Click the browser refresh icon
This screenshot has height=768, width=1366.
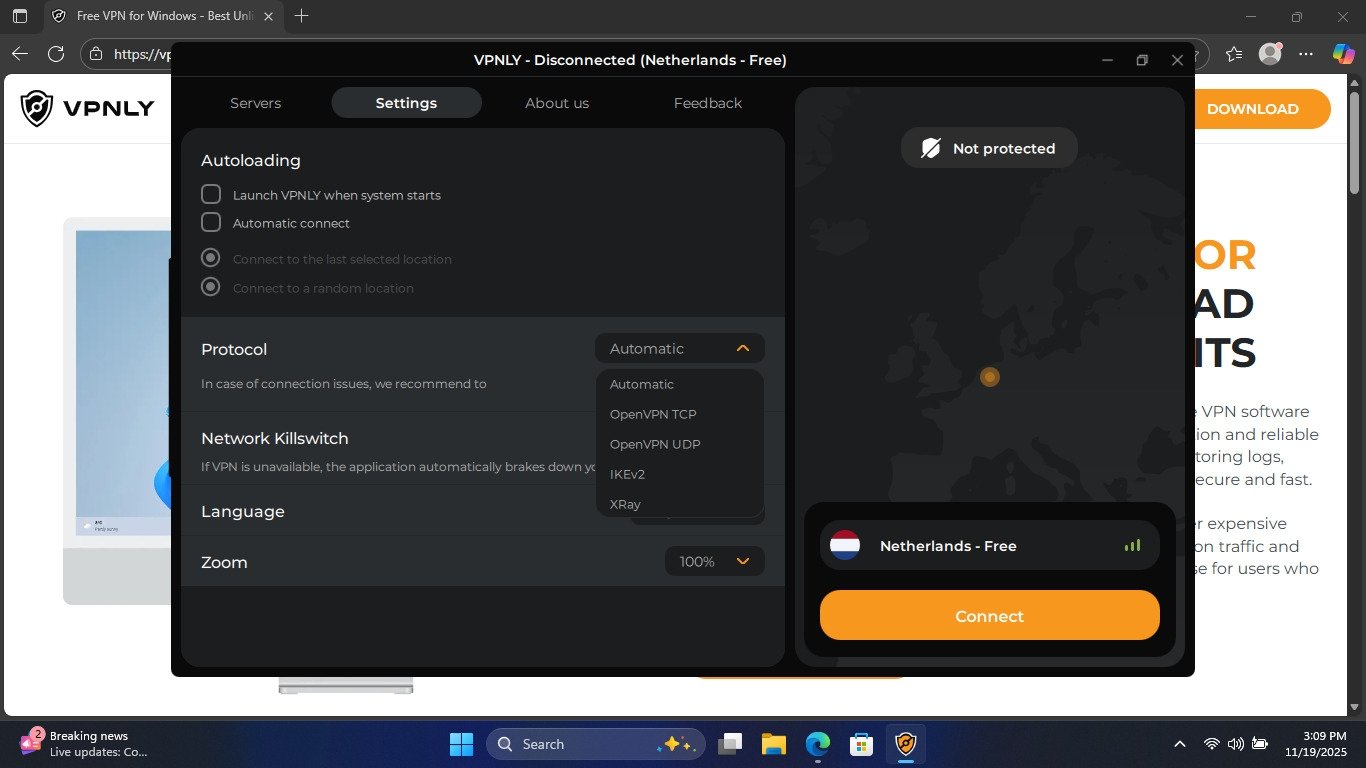[x=56, y=54]
